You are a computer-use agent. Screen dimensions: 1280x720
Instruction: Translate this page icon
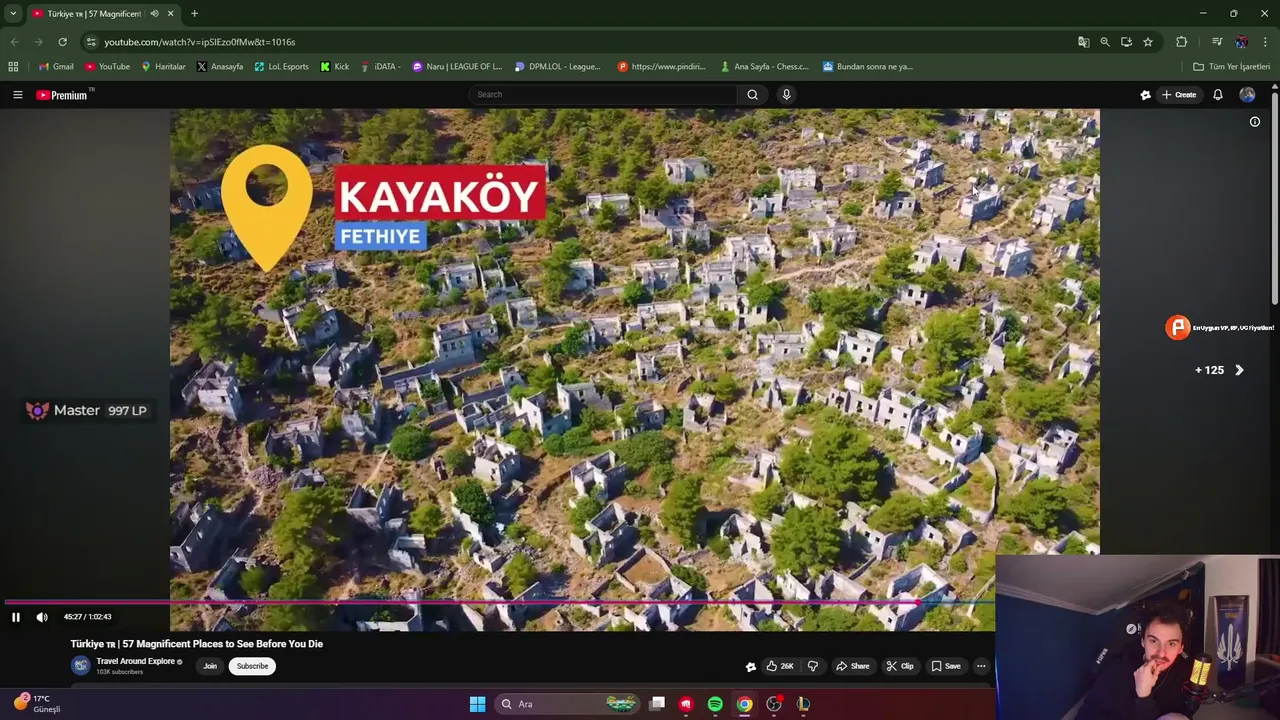coord(1083,42)
